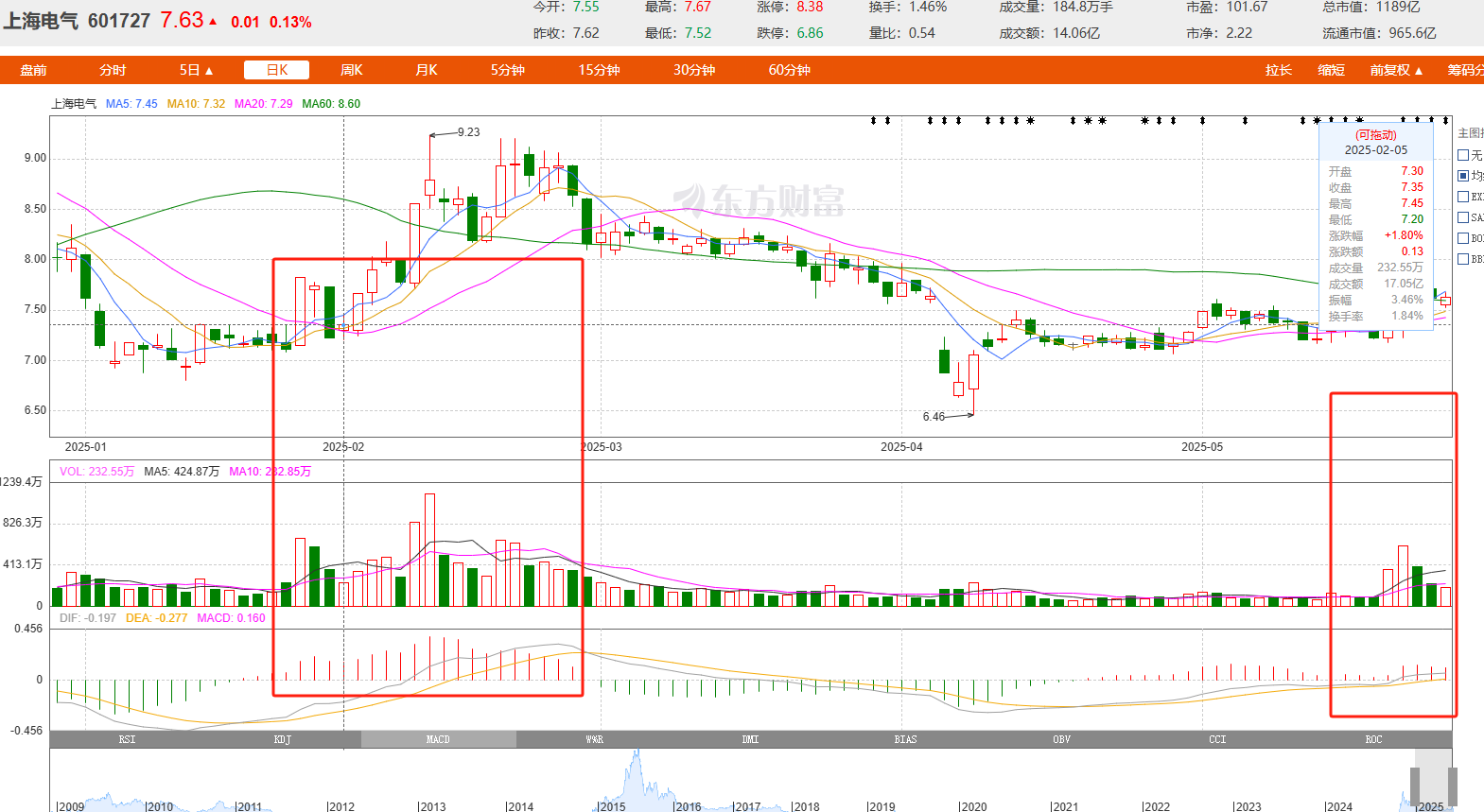Click the stock name 上海电气 in the header
The height and width of the screenshot is (812, 1484).
pyautogui.click(x=41, y=21)
